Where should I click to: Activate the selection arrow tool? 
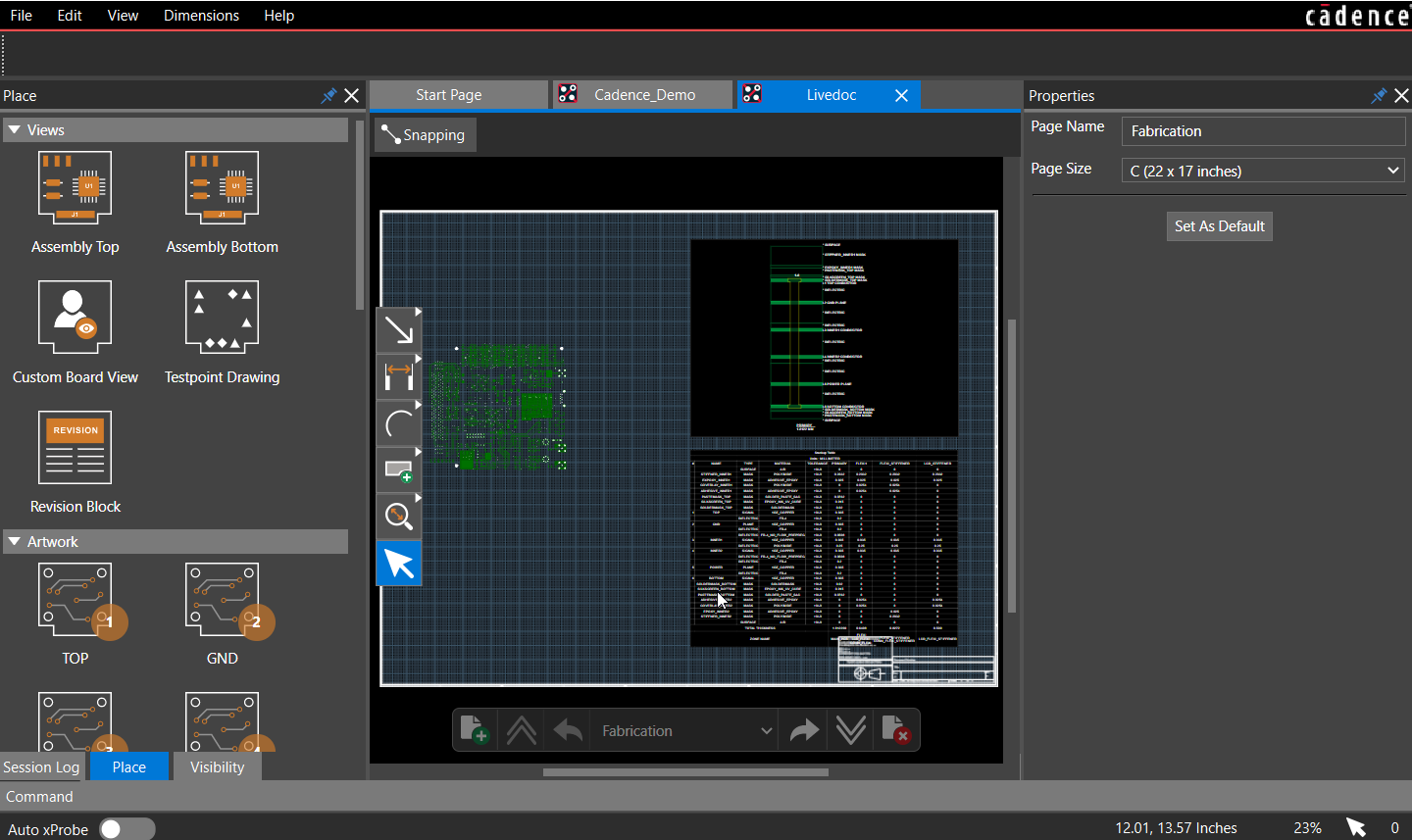[x=399, y=564]
